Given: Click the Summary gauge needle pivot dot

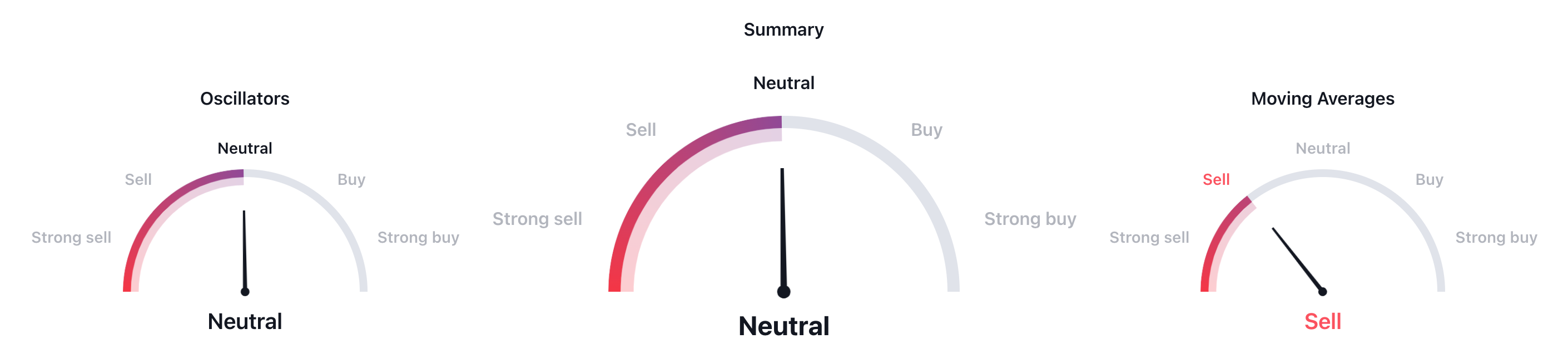Looking at the screenshot, I should tap(783, 292).
